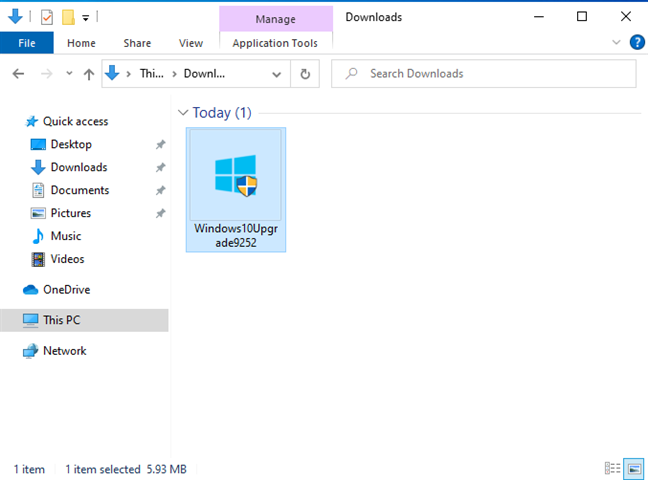Screen dimensions: 648x480
Task: Click '1 item' in the status bar
Action: tap(29, 469)
